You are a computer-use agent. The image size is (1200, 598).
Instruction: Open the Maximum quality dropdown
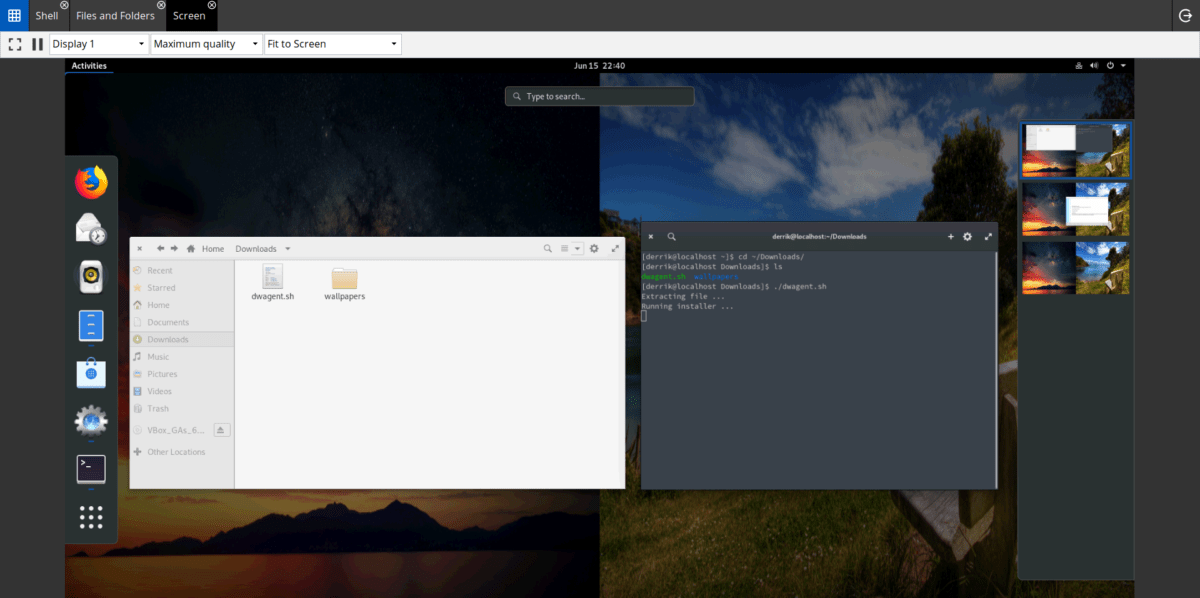[206, 44]
